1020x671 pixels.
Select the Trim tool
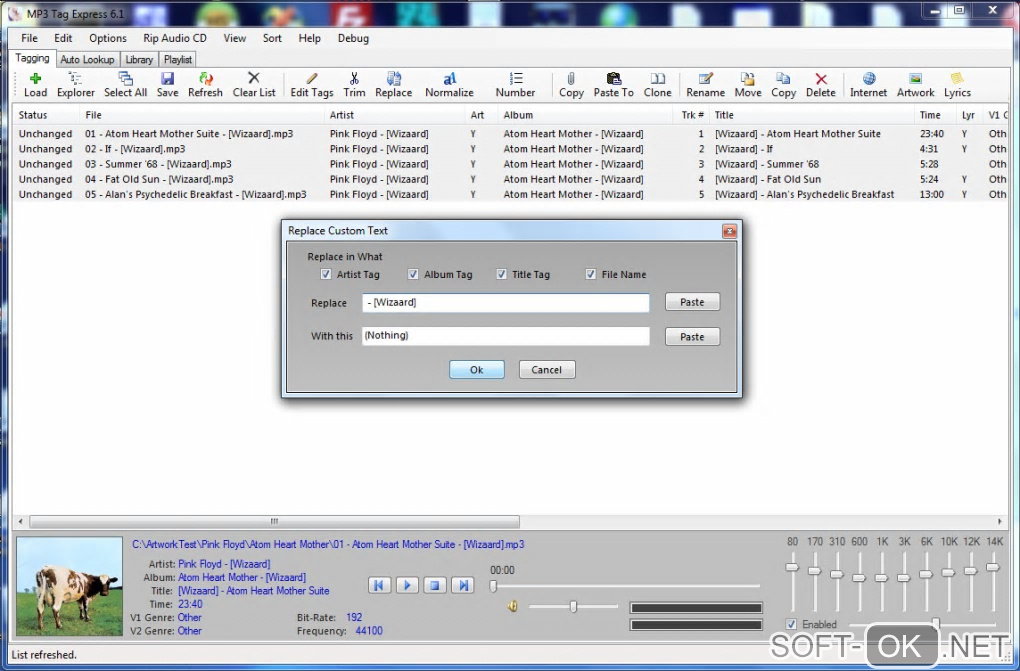tap(354, 85)
